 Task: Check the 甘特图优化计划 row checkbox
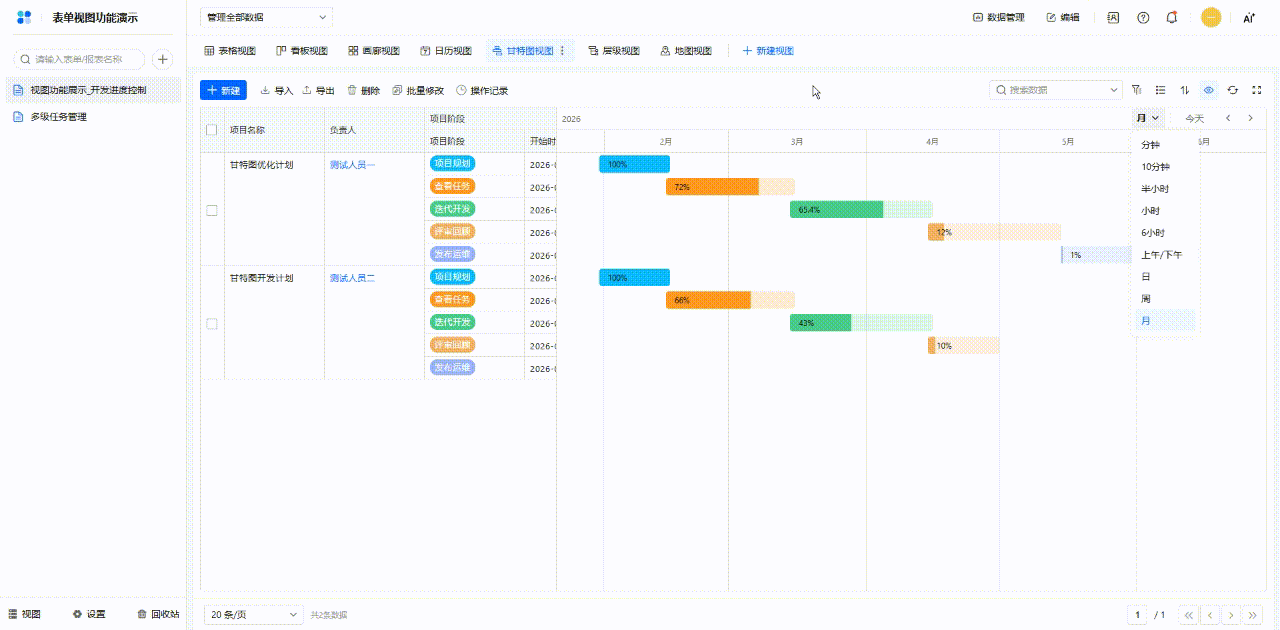point(211,210)
